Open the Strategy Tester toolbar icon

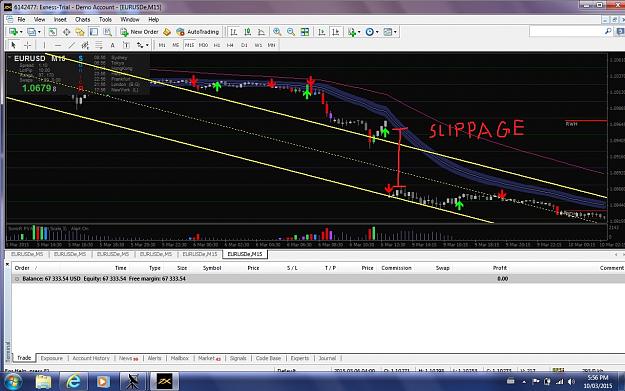(108, 31)
